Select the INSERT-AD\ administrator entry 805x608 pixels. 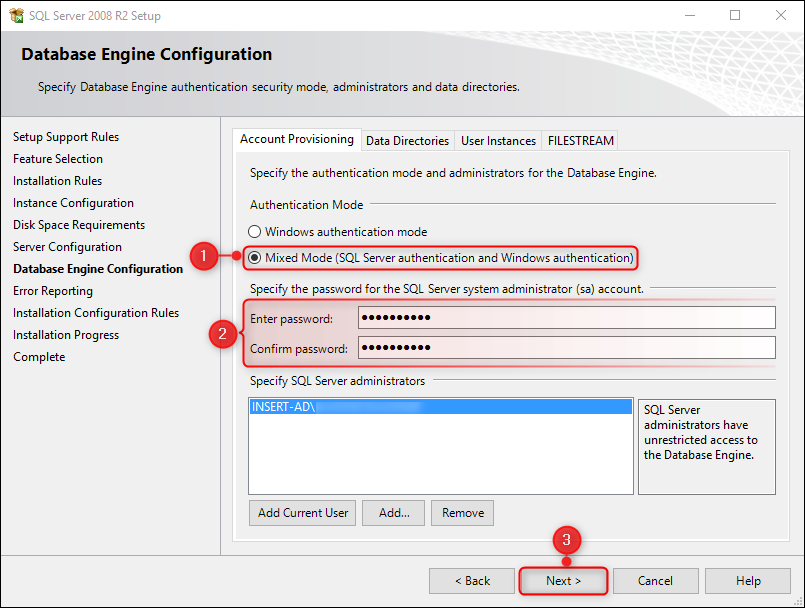[440, 407]
